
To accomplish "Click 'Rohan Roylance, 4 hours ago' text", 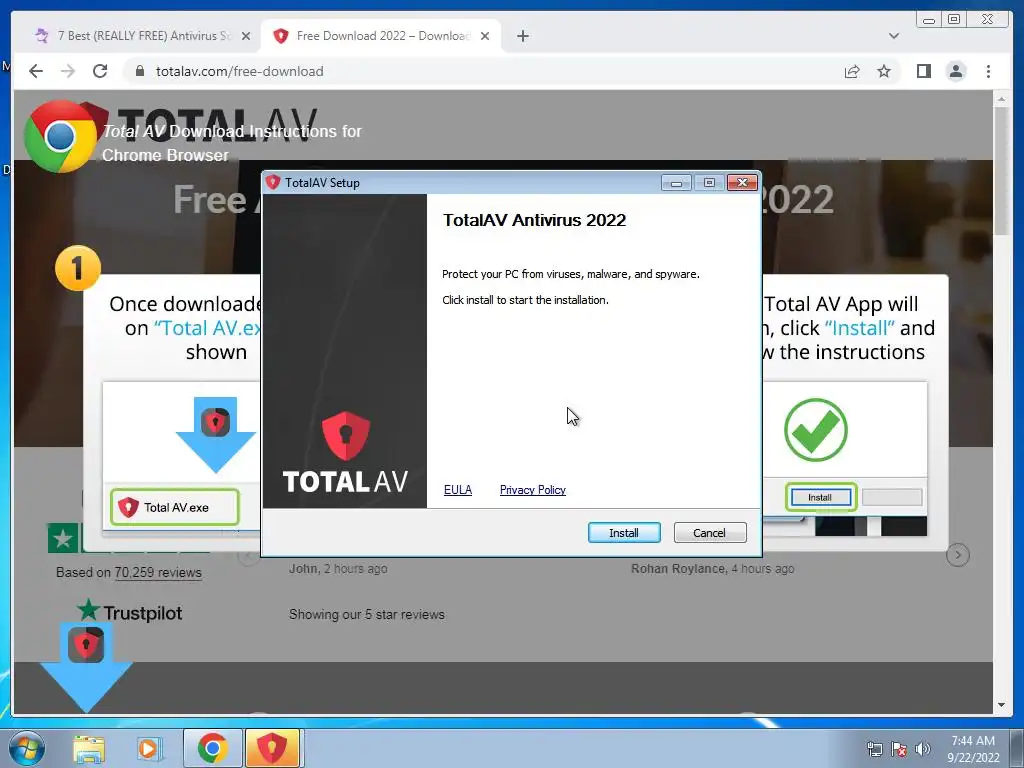I will tap(712, 569).
